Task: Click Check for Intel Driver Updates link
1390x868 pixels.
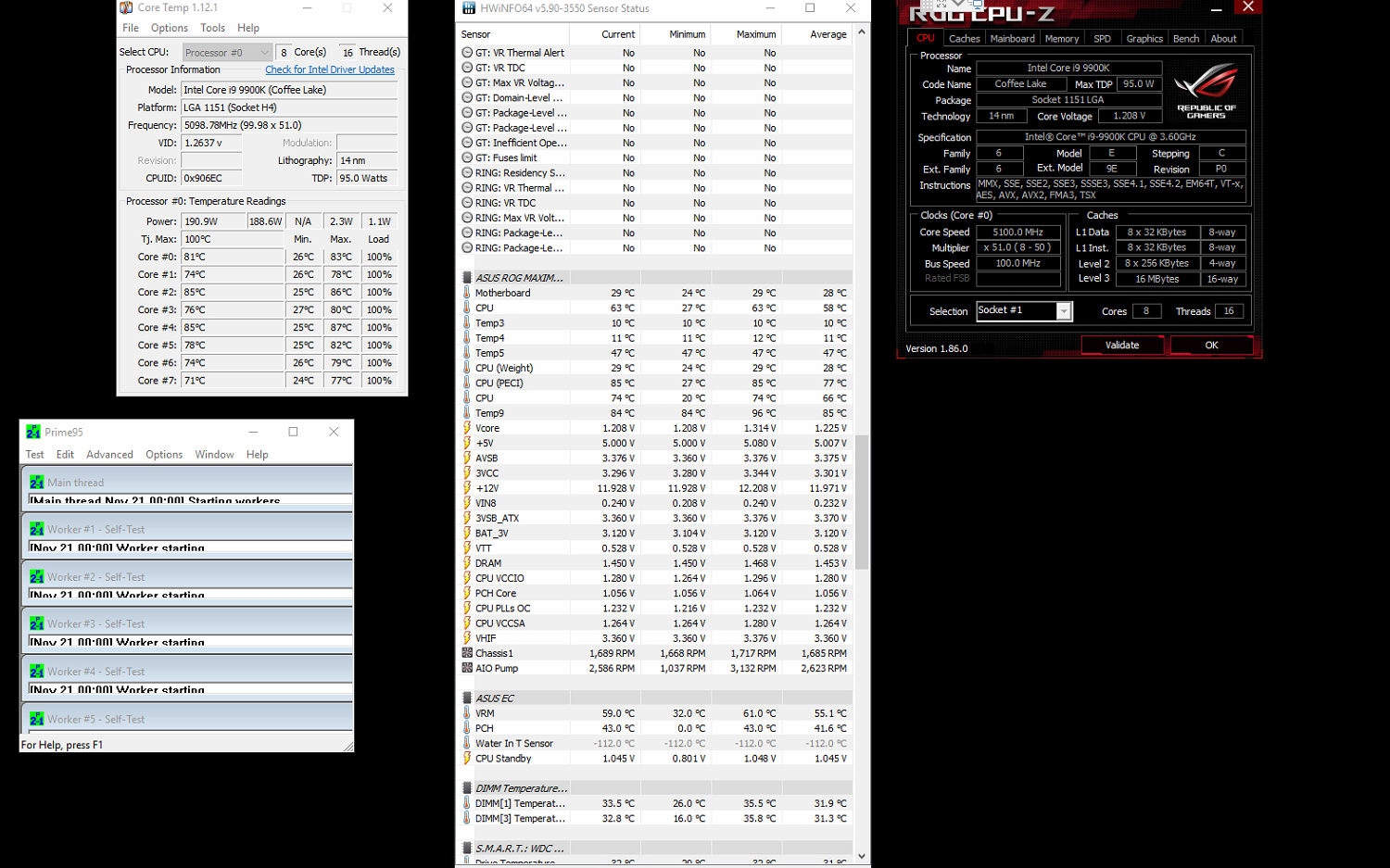Action: (x=329, y=69)
